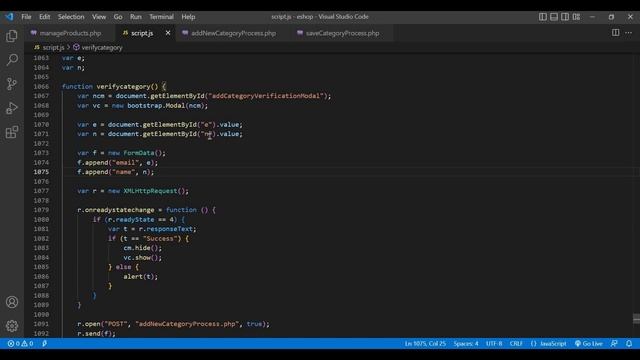Open the Help menu

coord(188,17)
